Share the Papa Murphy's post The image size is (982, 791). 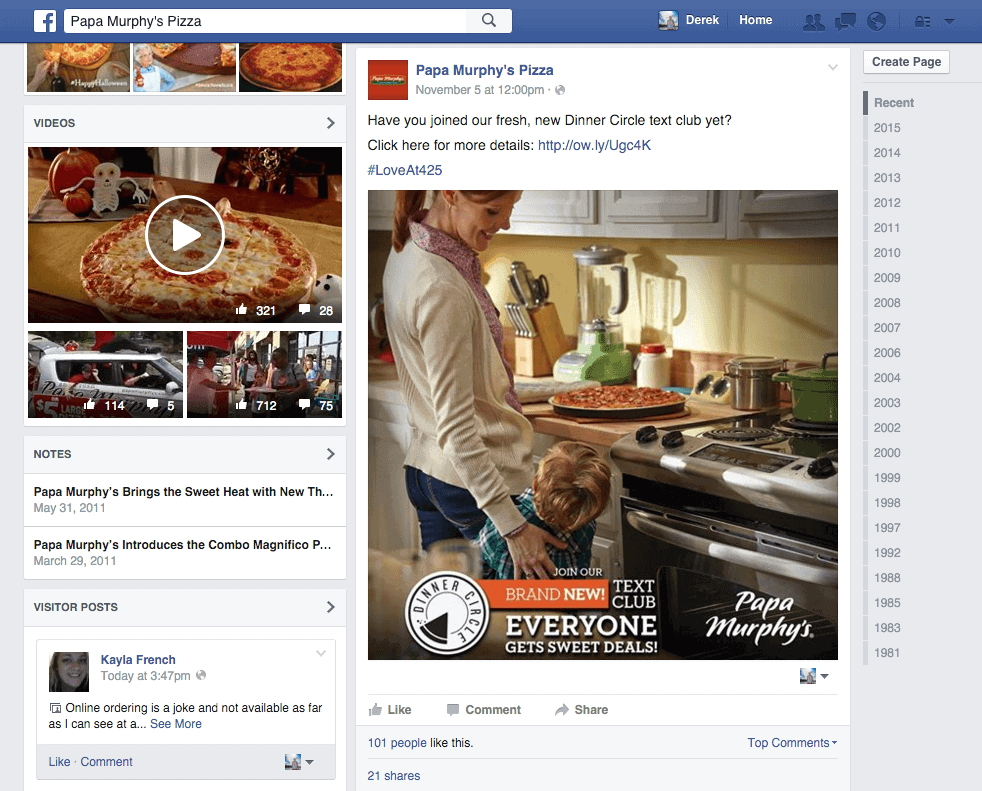581,710
